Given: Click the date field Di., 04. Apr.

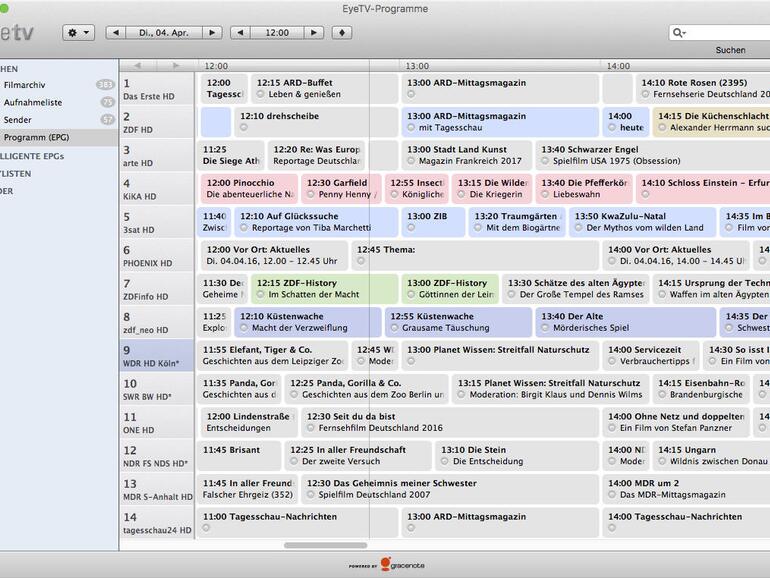Looking at the screenshot, I should coord(164,33).
